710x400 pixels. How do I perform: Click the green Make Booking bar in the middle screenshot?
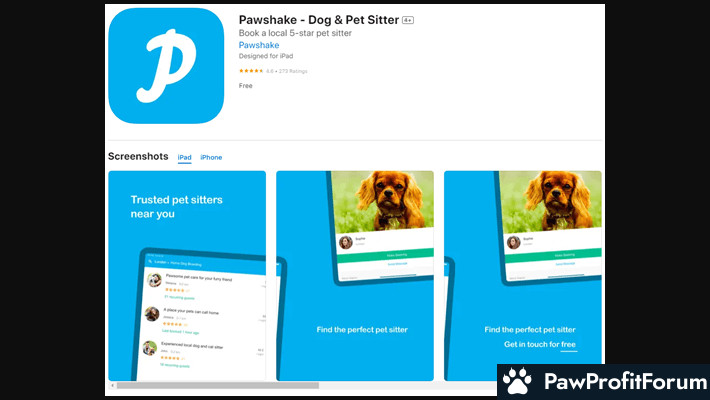(385, 255)
